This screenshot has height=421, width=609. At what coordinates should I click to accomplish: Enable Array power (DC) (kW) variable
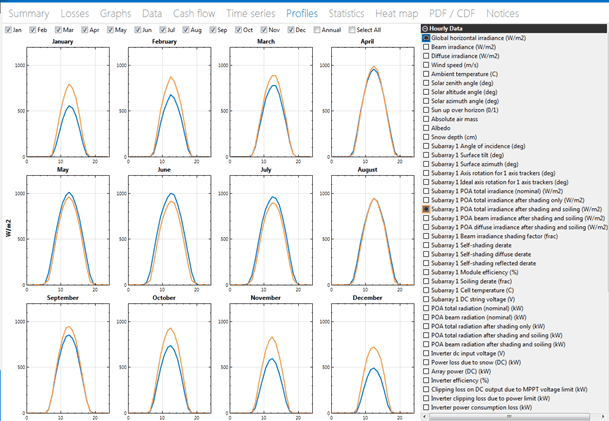[x=426, y=371]
